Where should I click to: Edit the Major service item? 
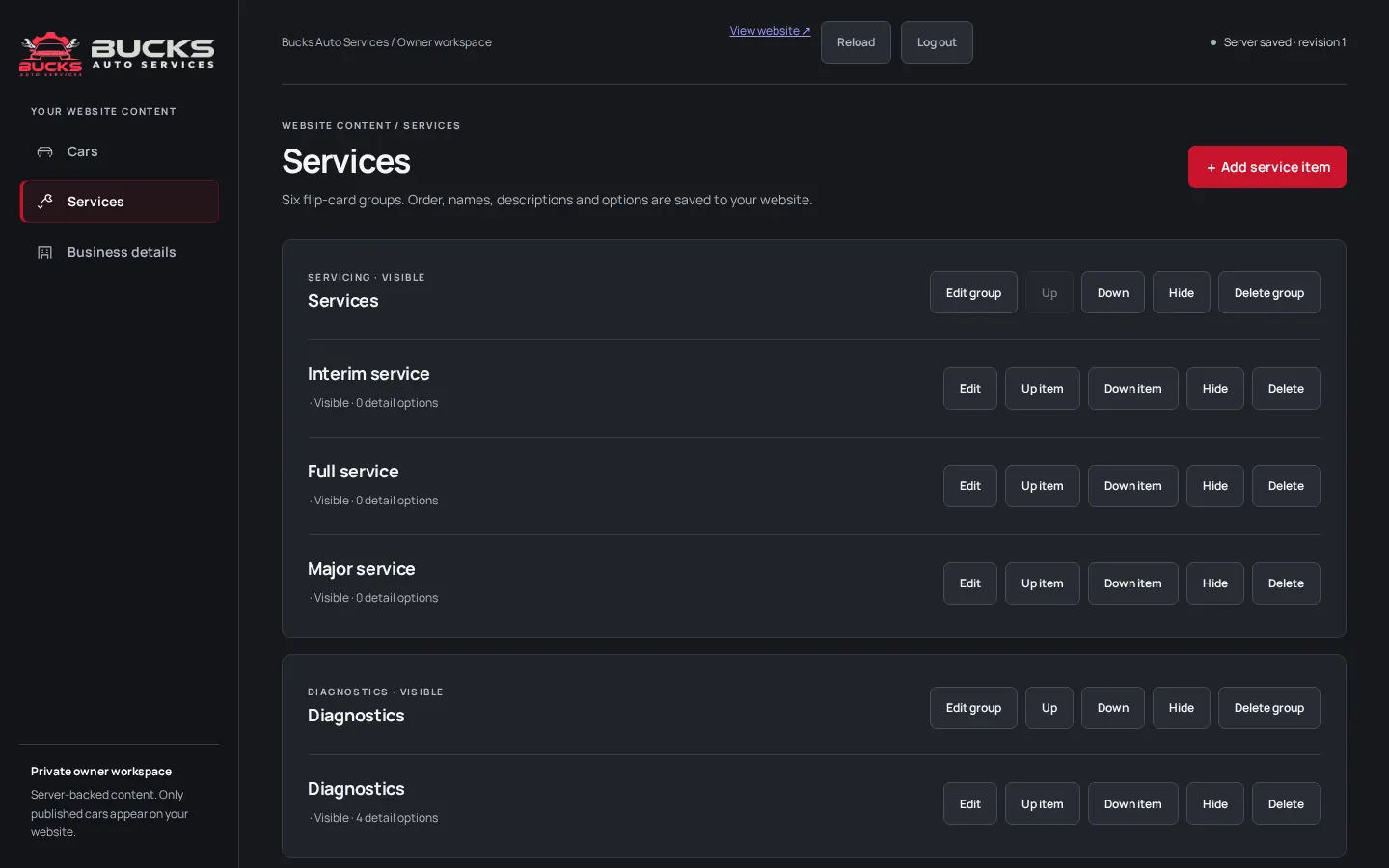pyautogui.click(x=970, y=583)
